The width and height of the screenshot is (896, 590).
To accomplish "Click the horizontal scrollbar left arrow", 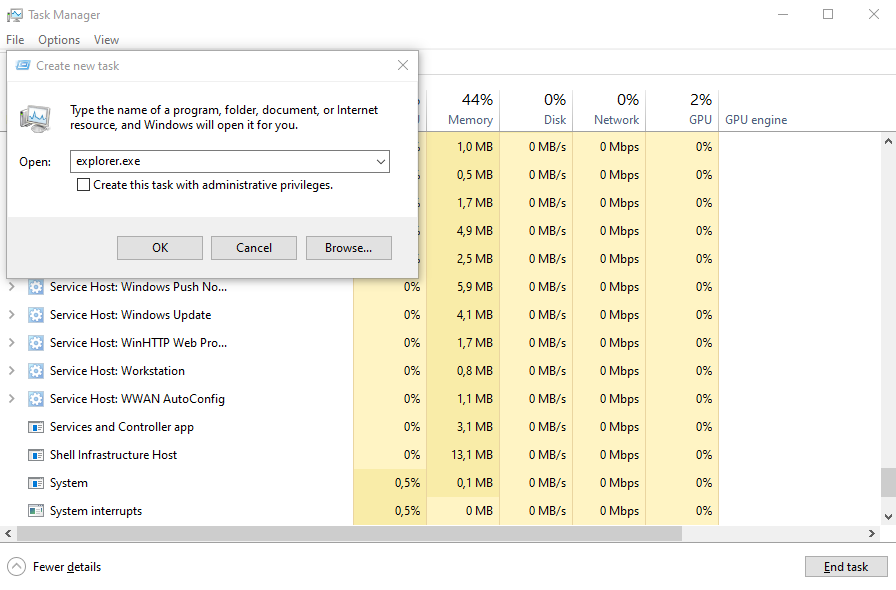I will (x=8, y=533).
